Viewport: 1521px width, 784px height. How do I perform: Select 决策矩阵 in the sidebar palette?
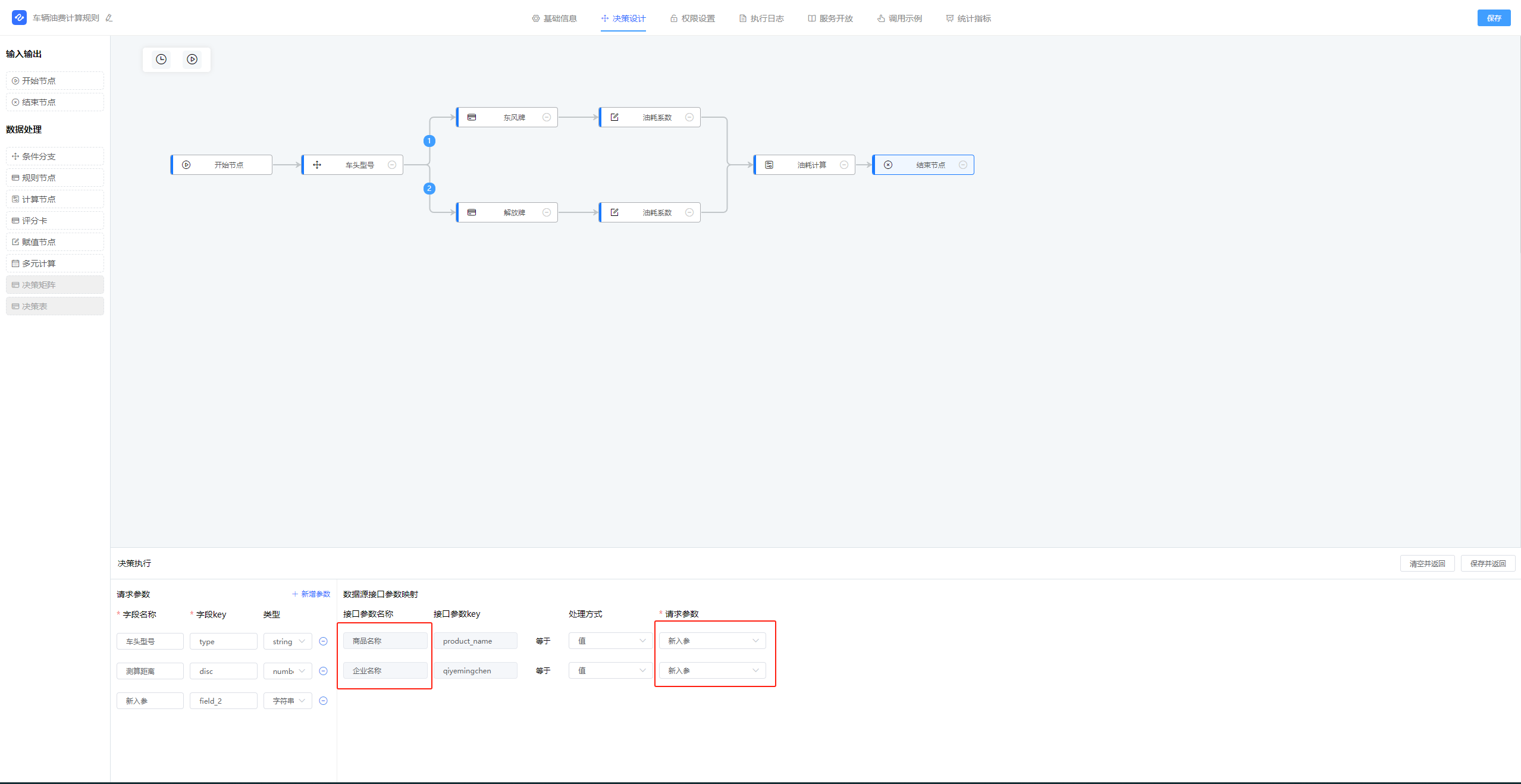(x=55, y=285)
